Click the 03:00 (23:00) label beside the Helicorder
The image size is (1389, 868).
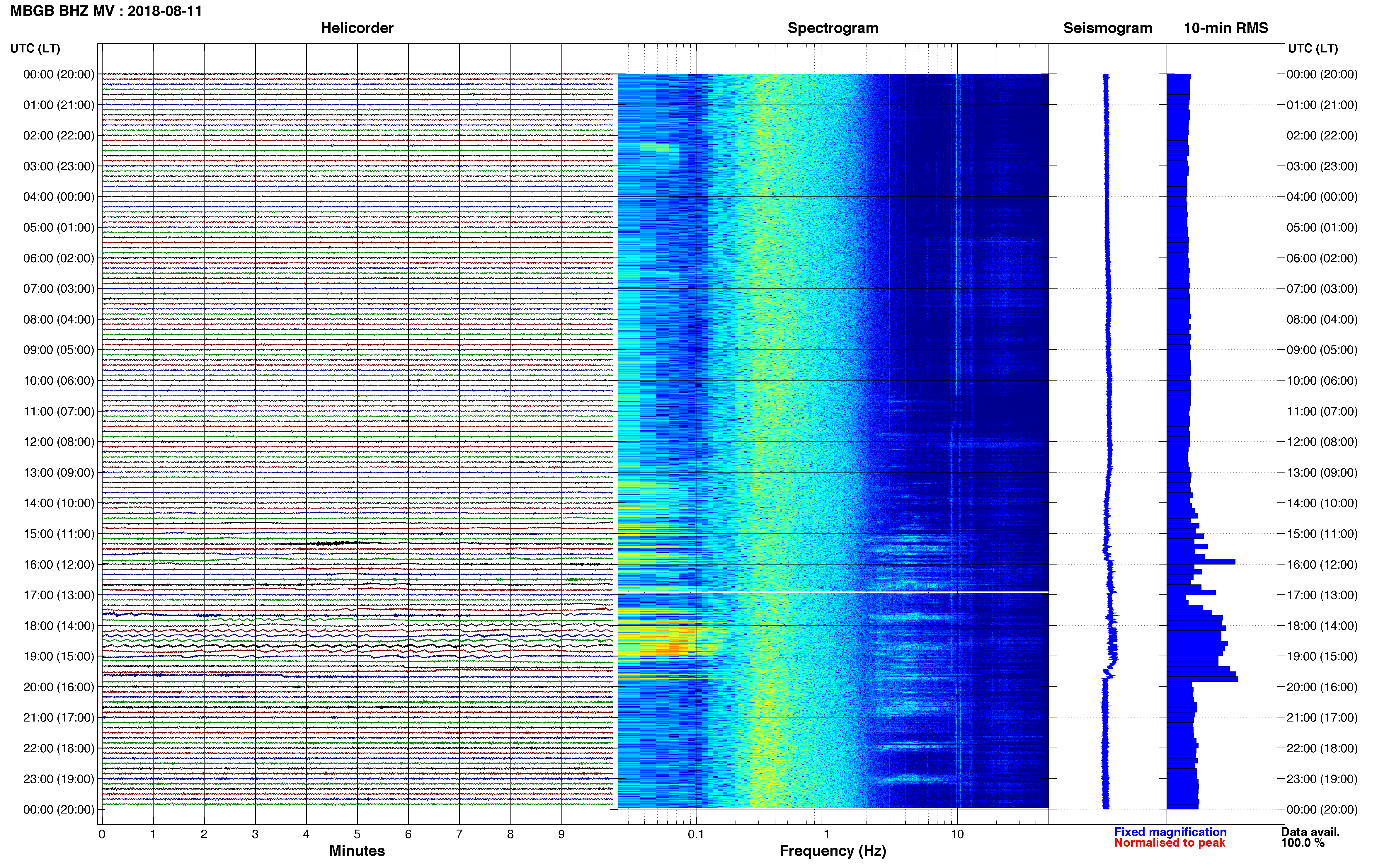tap(59, 166)
